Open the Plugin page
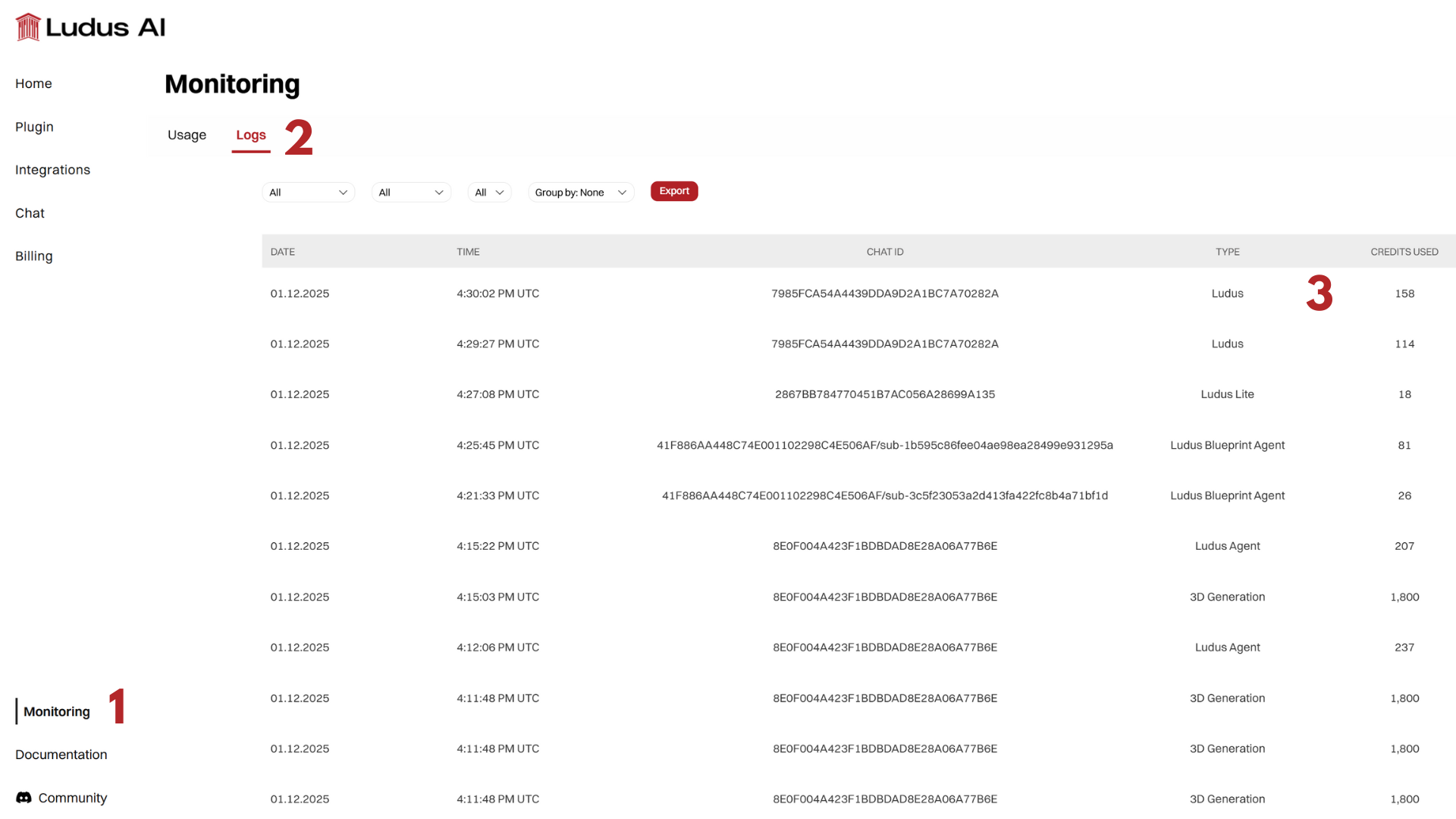 tap(34, 127)
